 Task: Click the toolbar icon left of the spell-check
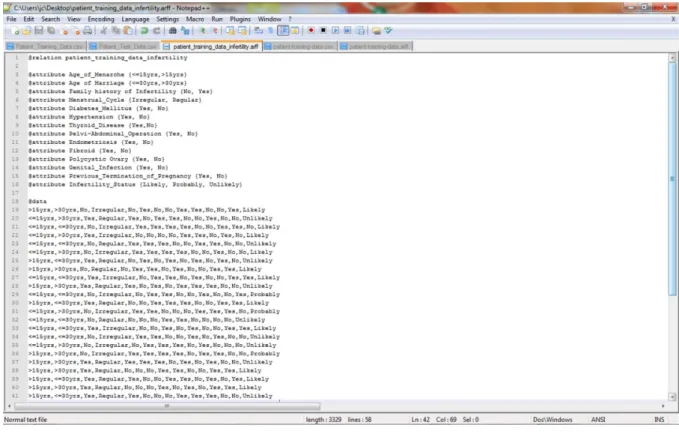point(376,31)
